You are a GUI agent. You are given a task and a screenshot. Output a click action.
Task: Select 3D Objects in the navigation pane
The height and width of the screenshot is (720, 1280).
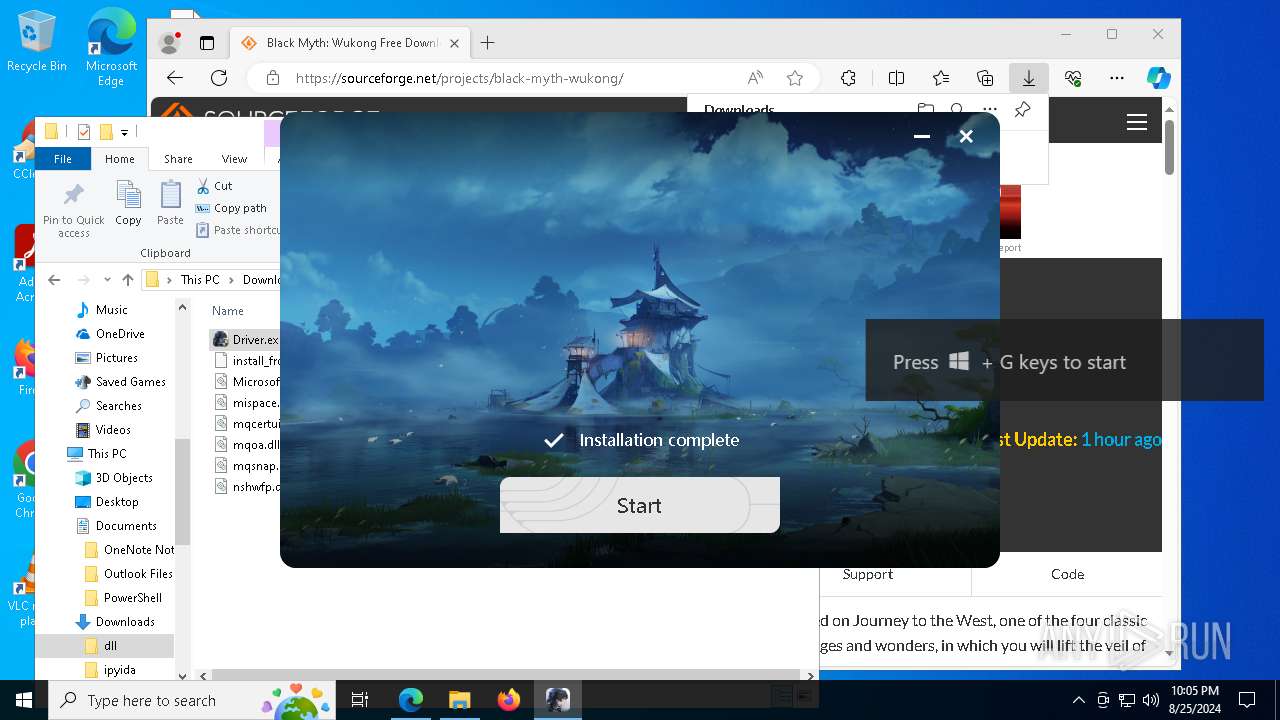click(x=124, y=478)
